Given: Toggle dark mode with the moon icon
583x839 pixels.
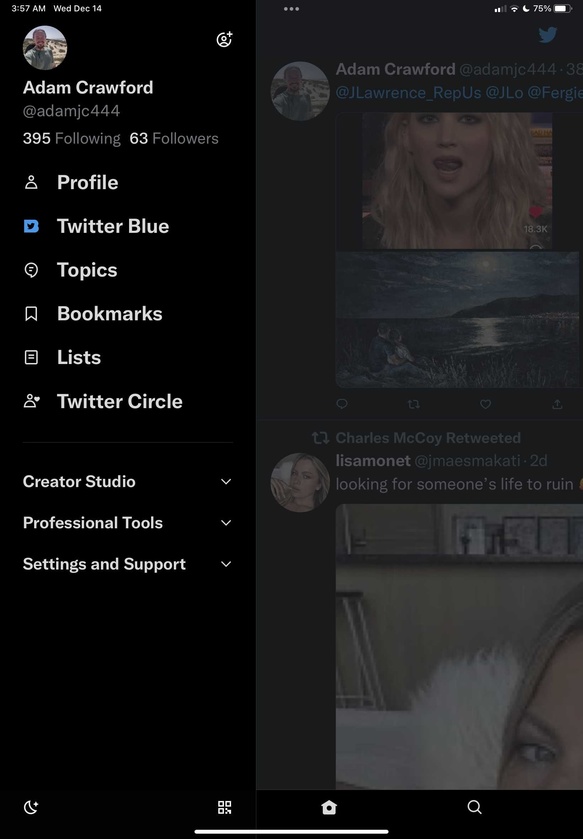Looking at the screenshot, I should (31, 807).
